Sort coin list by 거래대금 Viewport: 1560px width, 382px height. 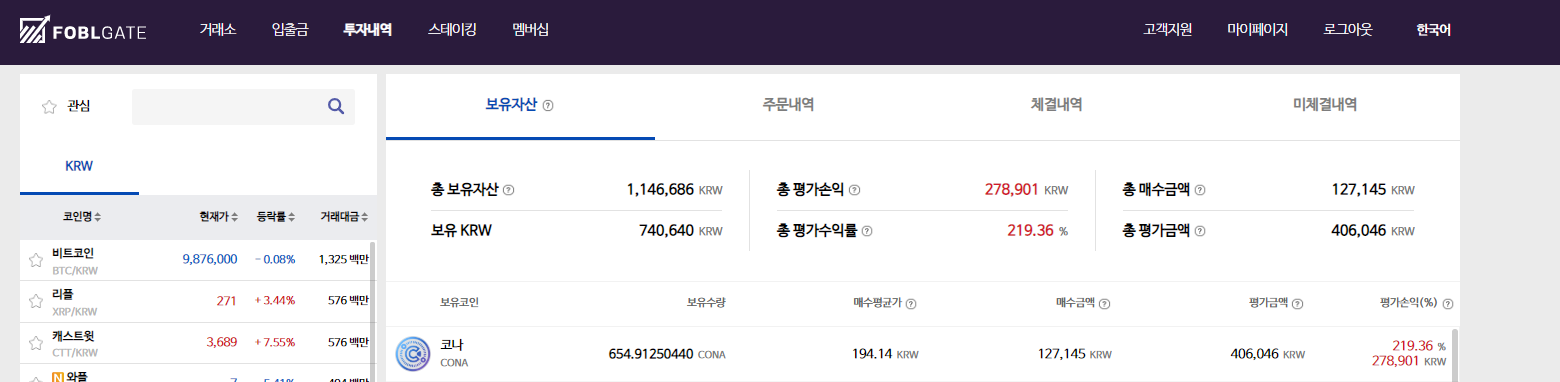tap(345, 217)
